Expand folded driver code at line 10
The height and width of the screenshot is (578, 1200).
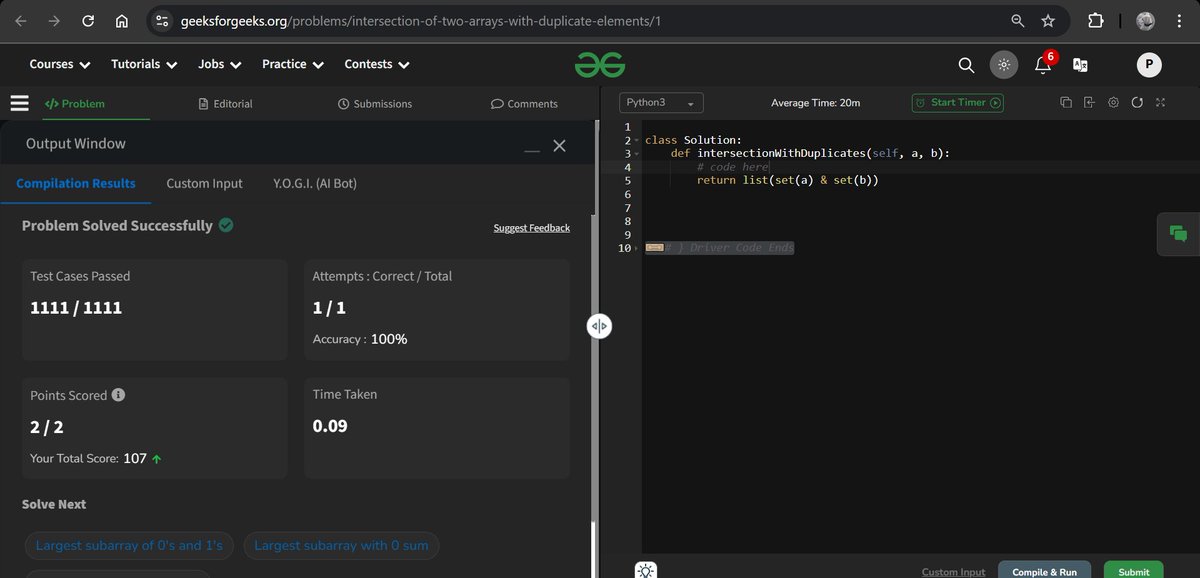click(x=636, y=248)
